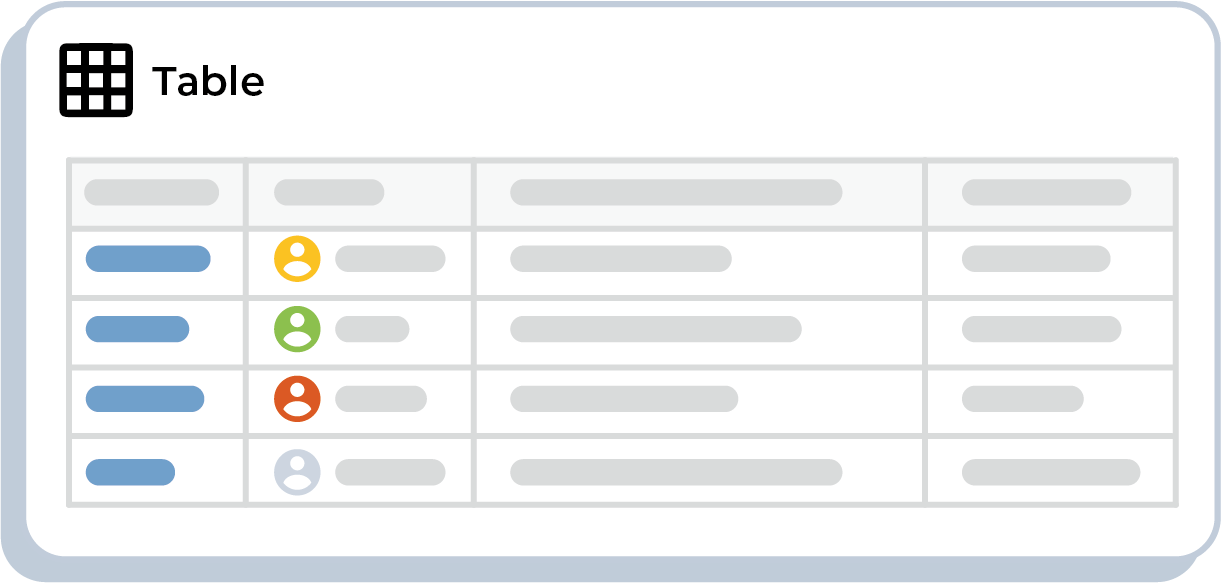Open the blue link in third data row

point(145,399)
